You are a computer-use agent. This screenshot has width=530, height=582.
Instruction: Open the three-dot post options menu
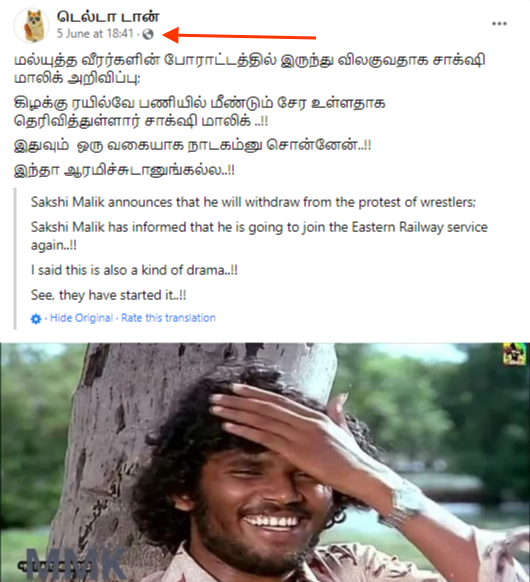[499, 24]
